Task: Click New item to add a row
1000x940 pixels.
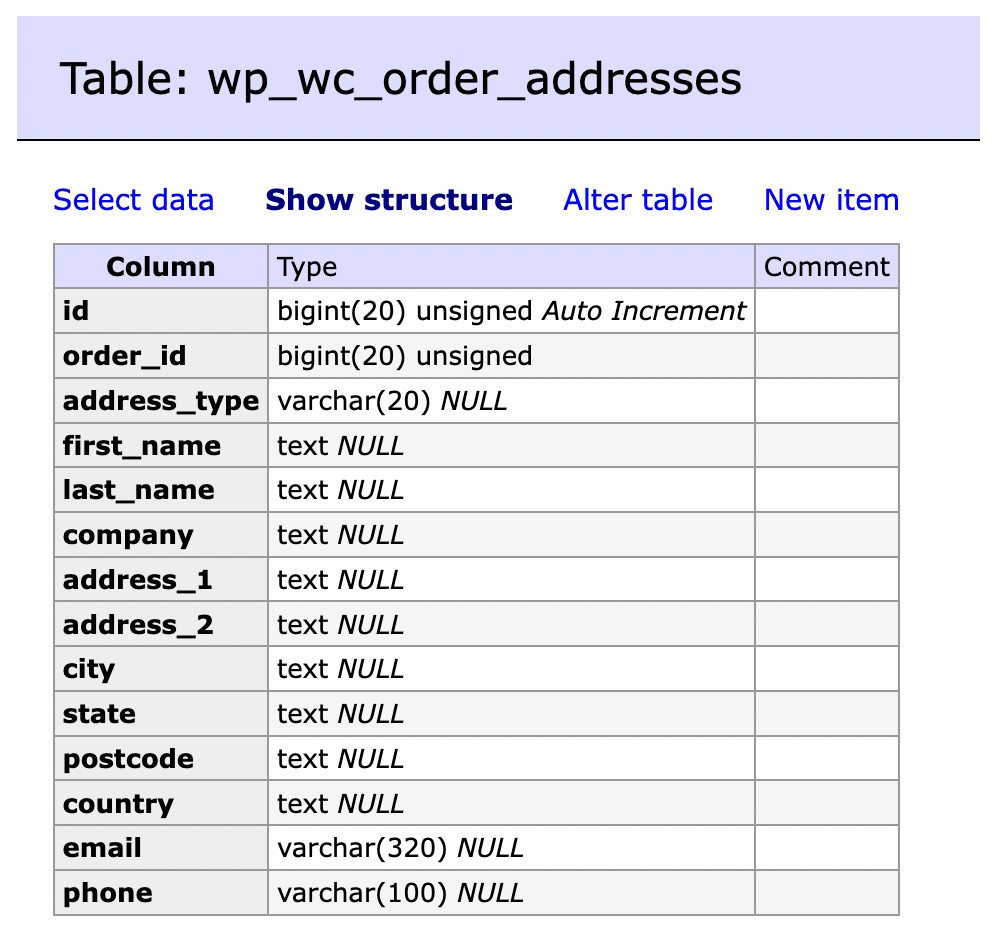Action: click(831, 200)
